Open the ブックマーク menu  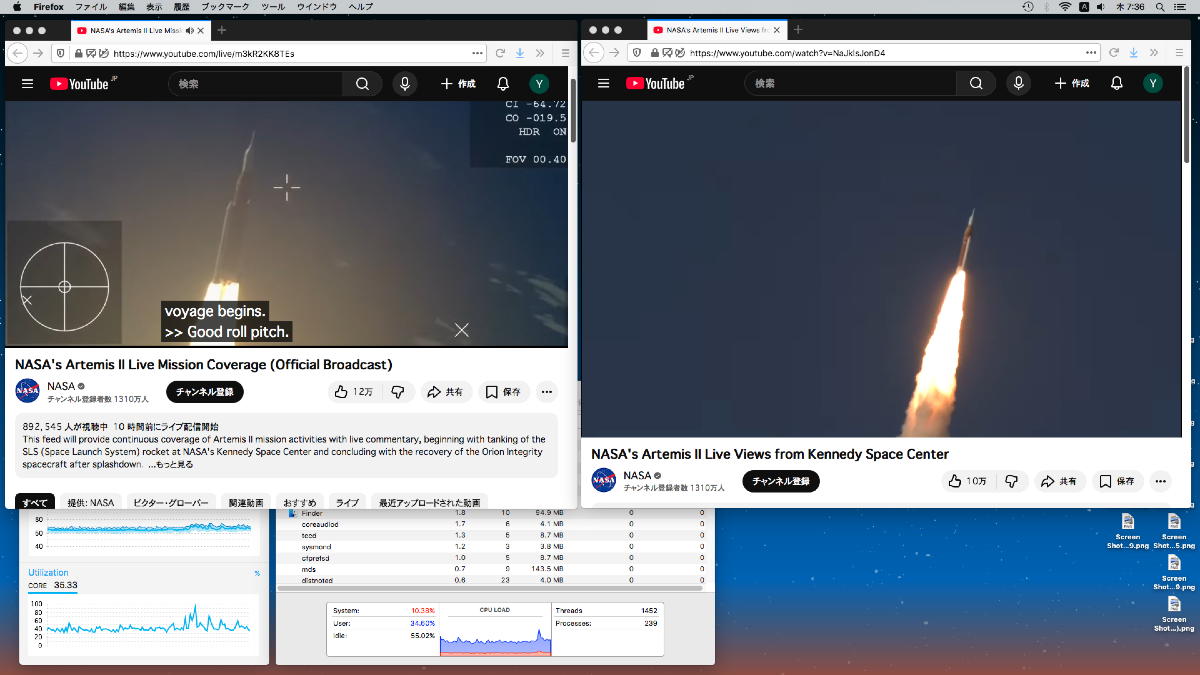[224, 6]
